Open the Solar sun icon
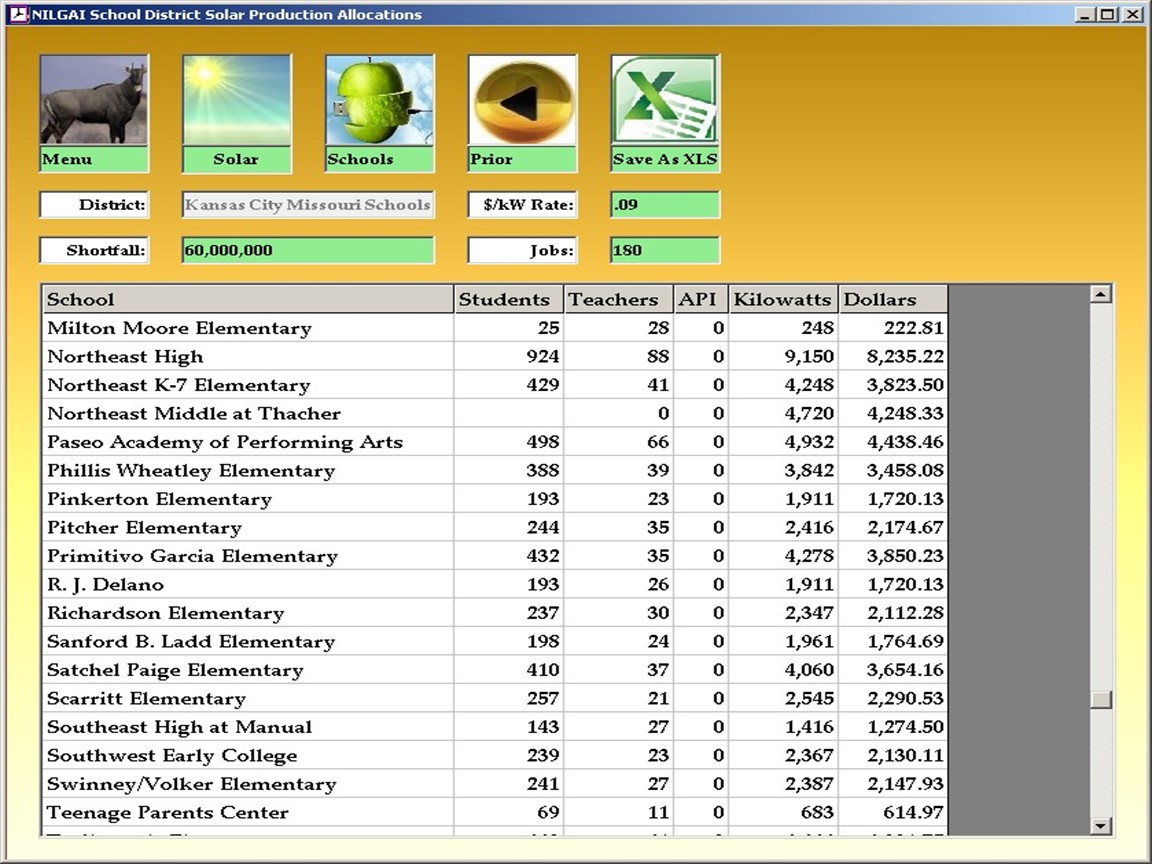Screen dimensions: 1152x864 tap(237, 100)
